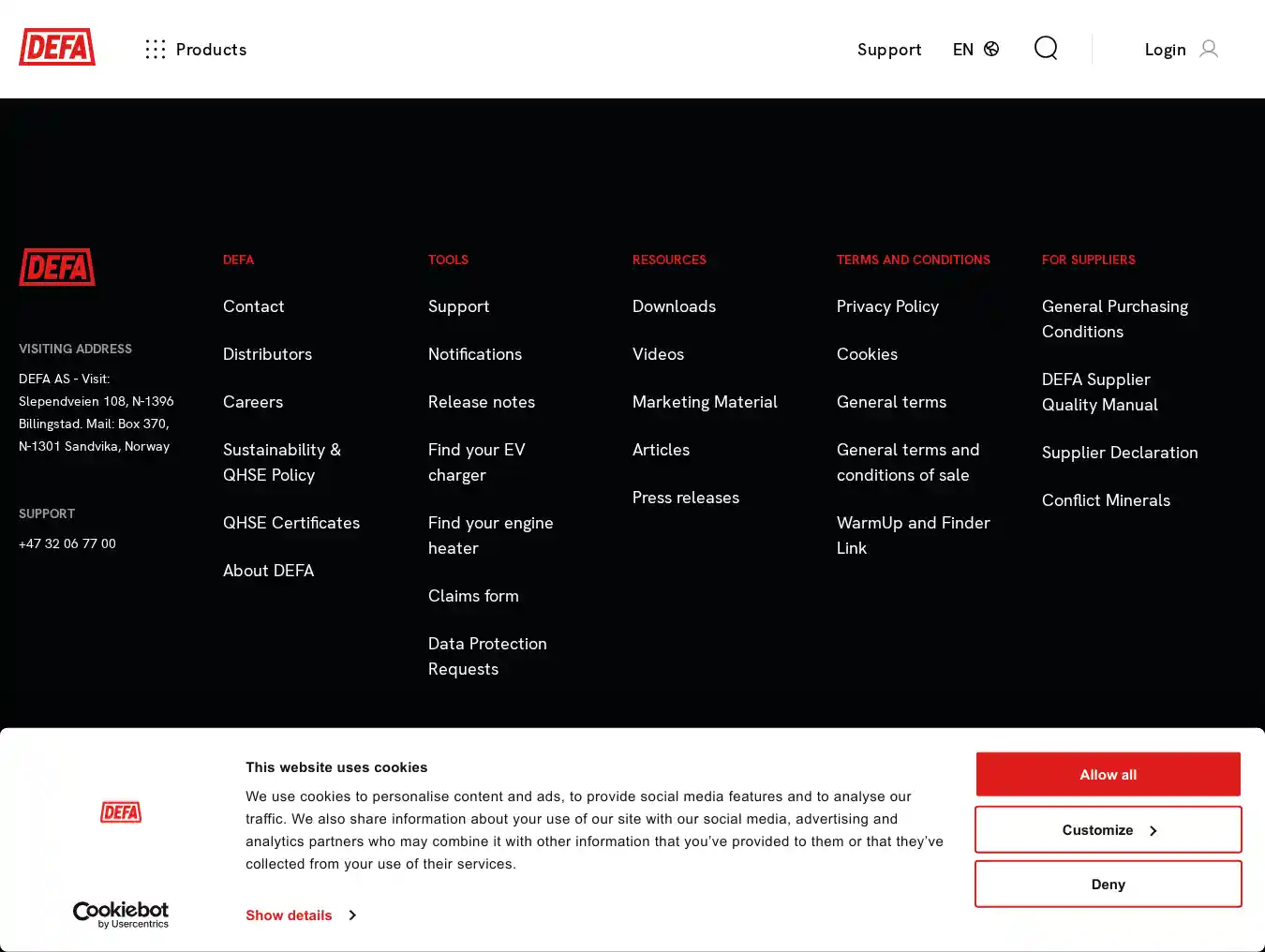The width and height of the screenshot is (1265, 952).
Task: Click the DEFA logo in the header
Action: tap(57, 48)
